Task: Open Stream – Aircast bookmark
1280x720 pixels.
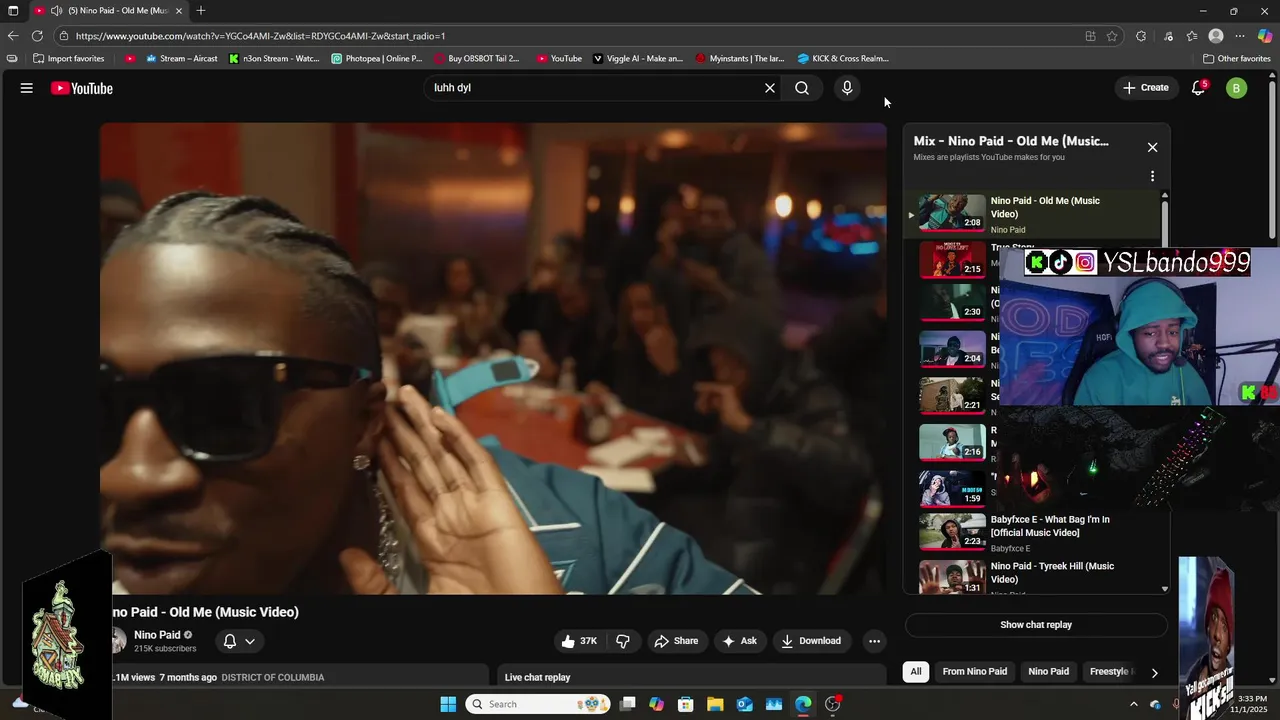Action: tap(181, 59)
